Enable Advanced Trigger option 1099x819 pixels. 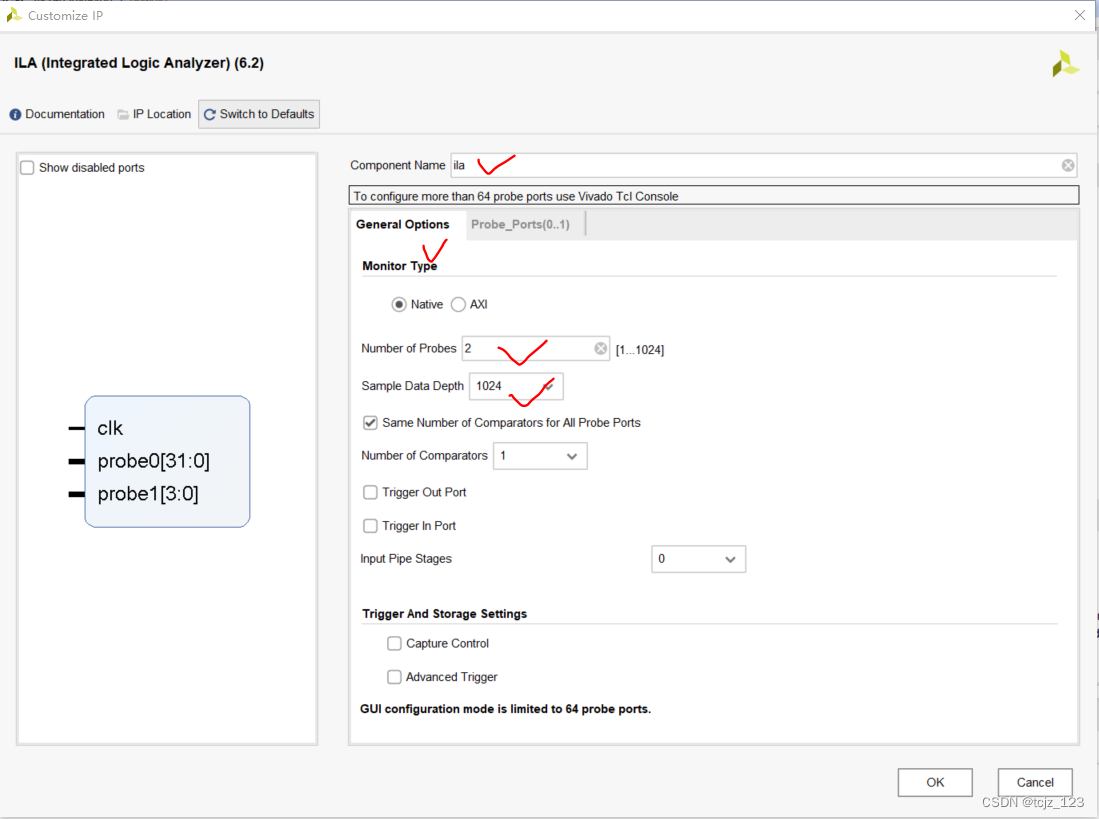tap(395, 677)
